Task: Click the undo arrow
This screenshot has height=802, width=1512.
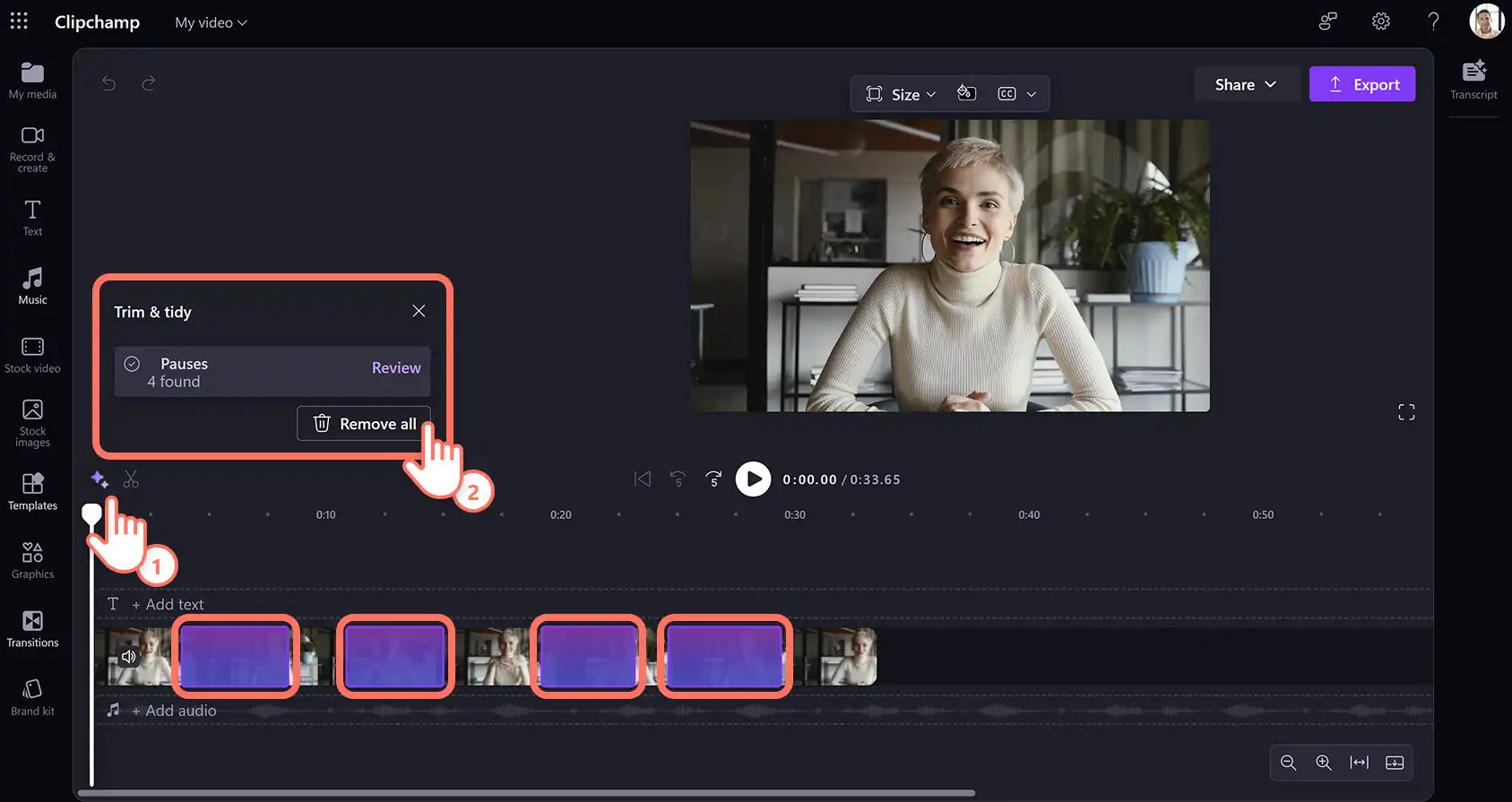Action: (109, 83)
